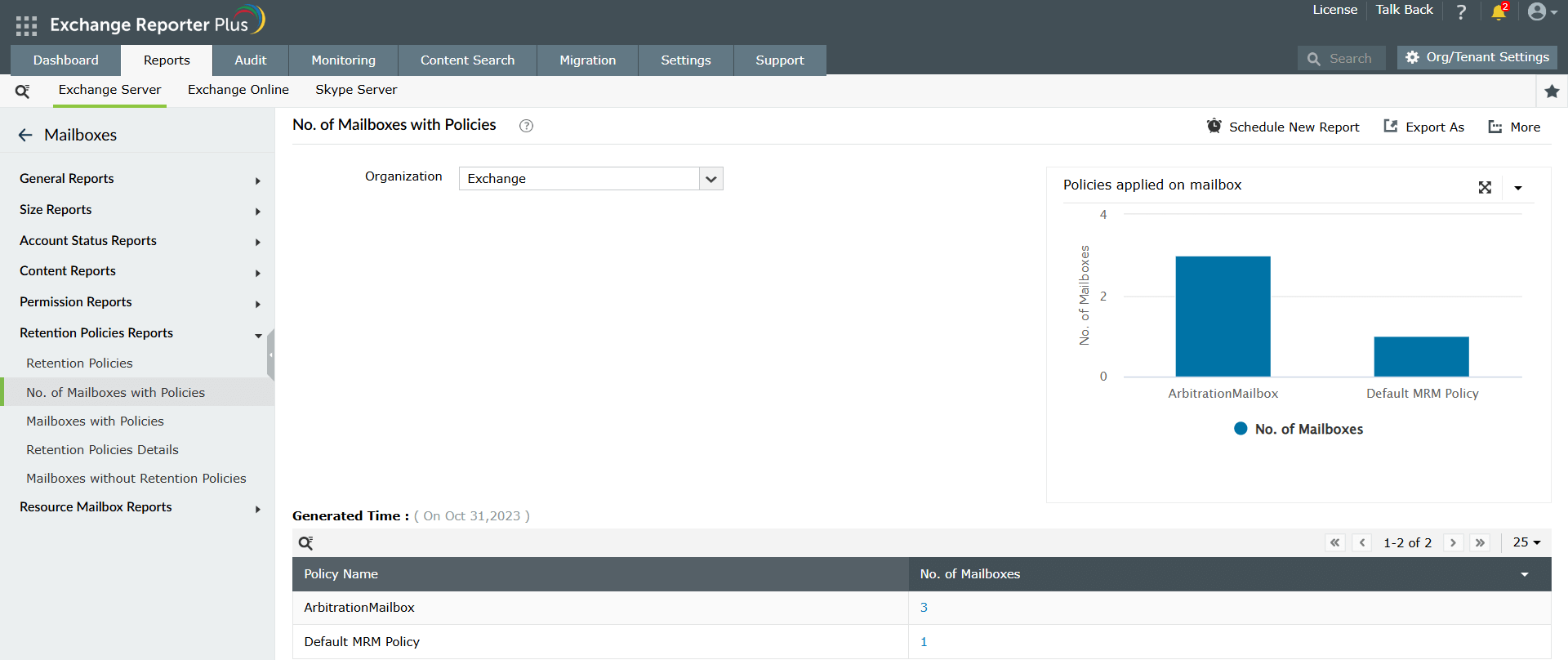The width and height of the screenshot is (1568, 660).
Task: Open Retention Policies Details report
Action: coord(102,450)
